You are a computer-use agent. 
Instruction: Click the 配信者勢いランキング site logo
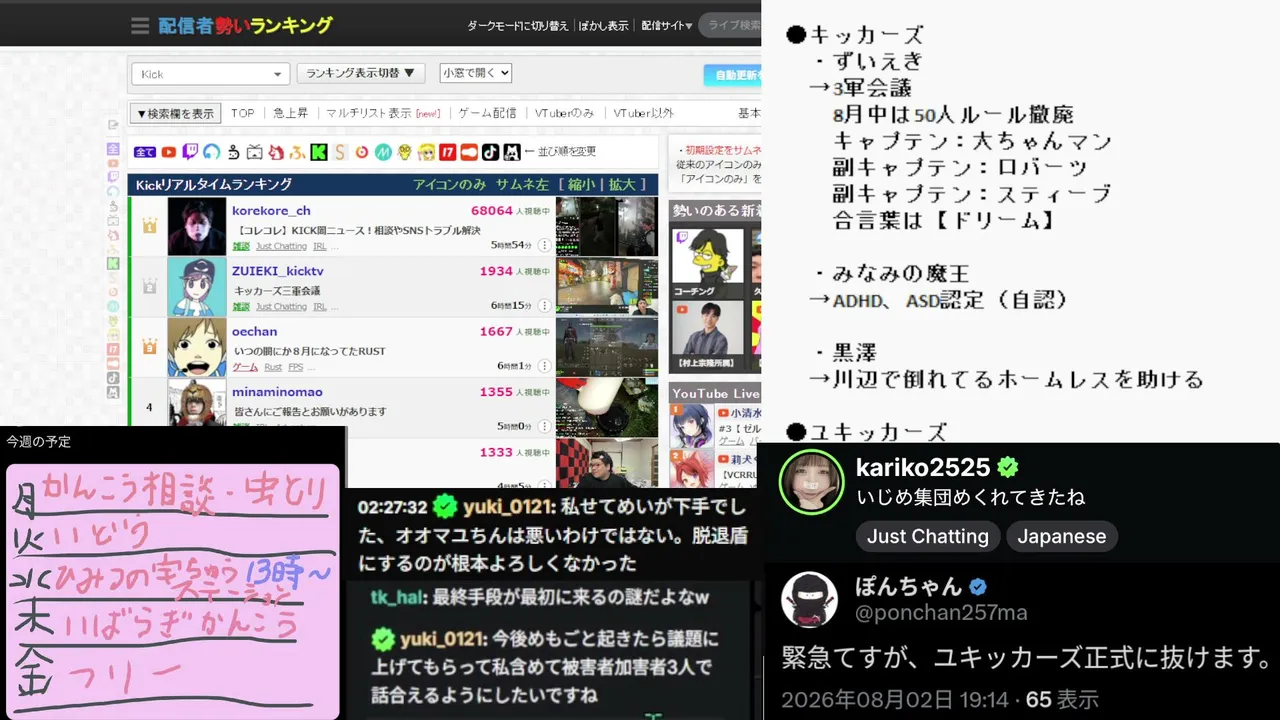point(246,26)
